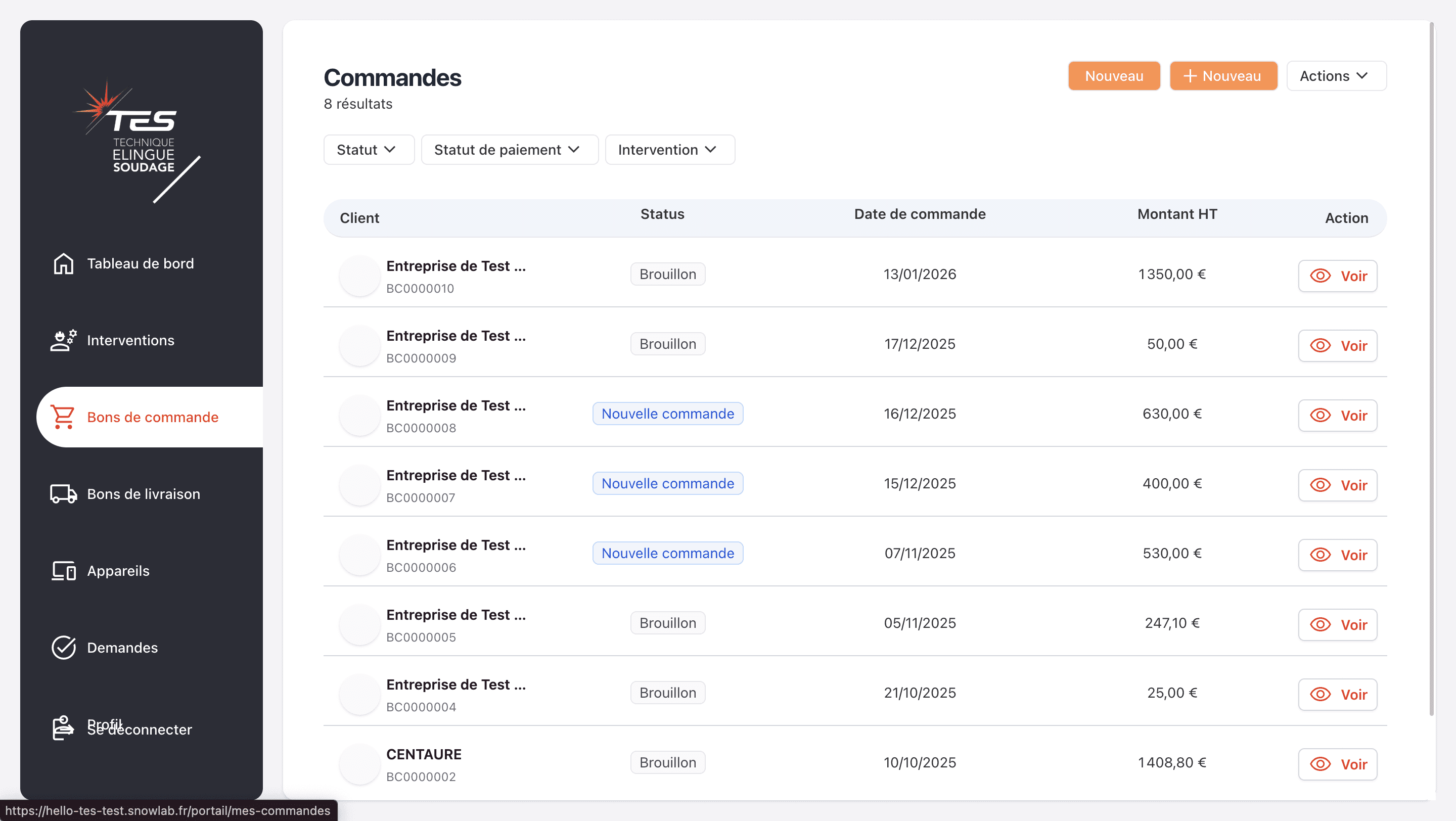
Task: Open the Intervention filter dropdown
Action: tap(669, 150)
